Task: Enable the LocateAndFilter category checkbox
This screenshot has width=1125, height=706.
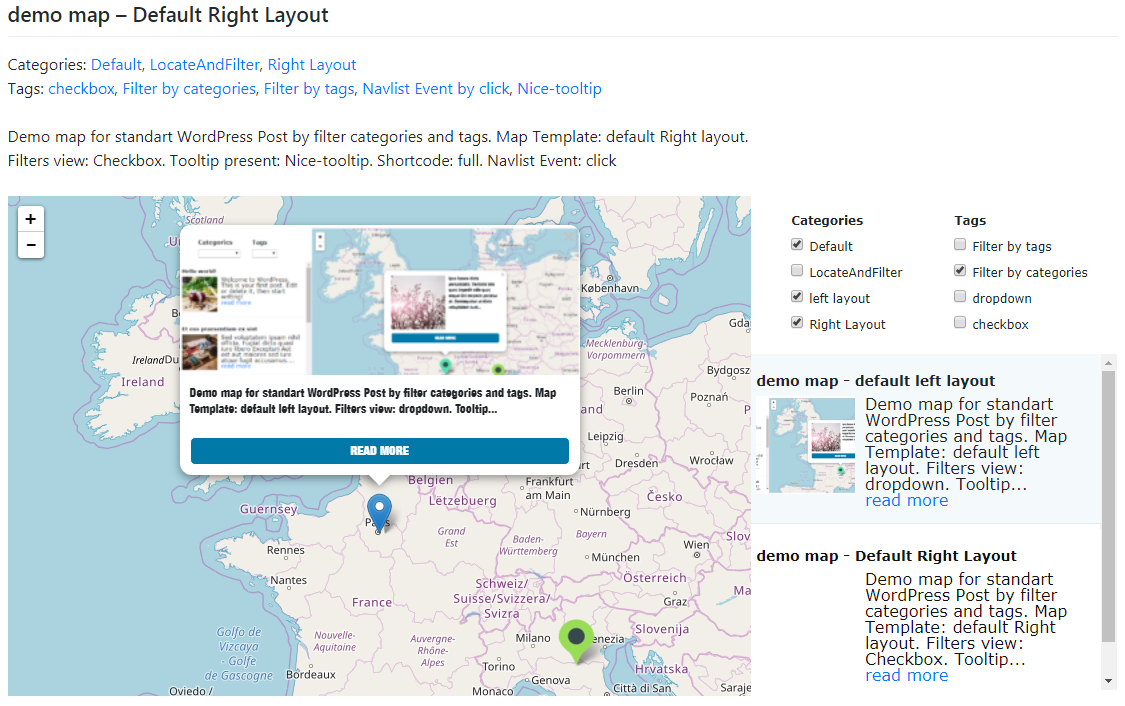Action: (797, 271)
